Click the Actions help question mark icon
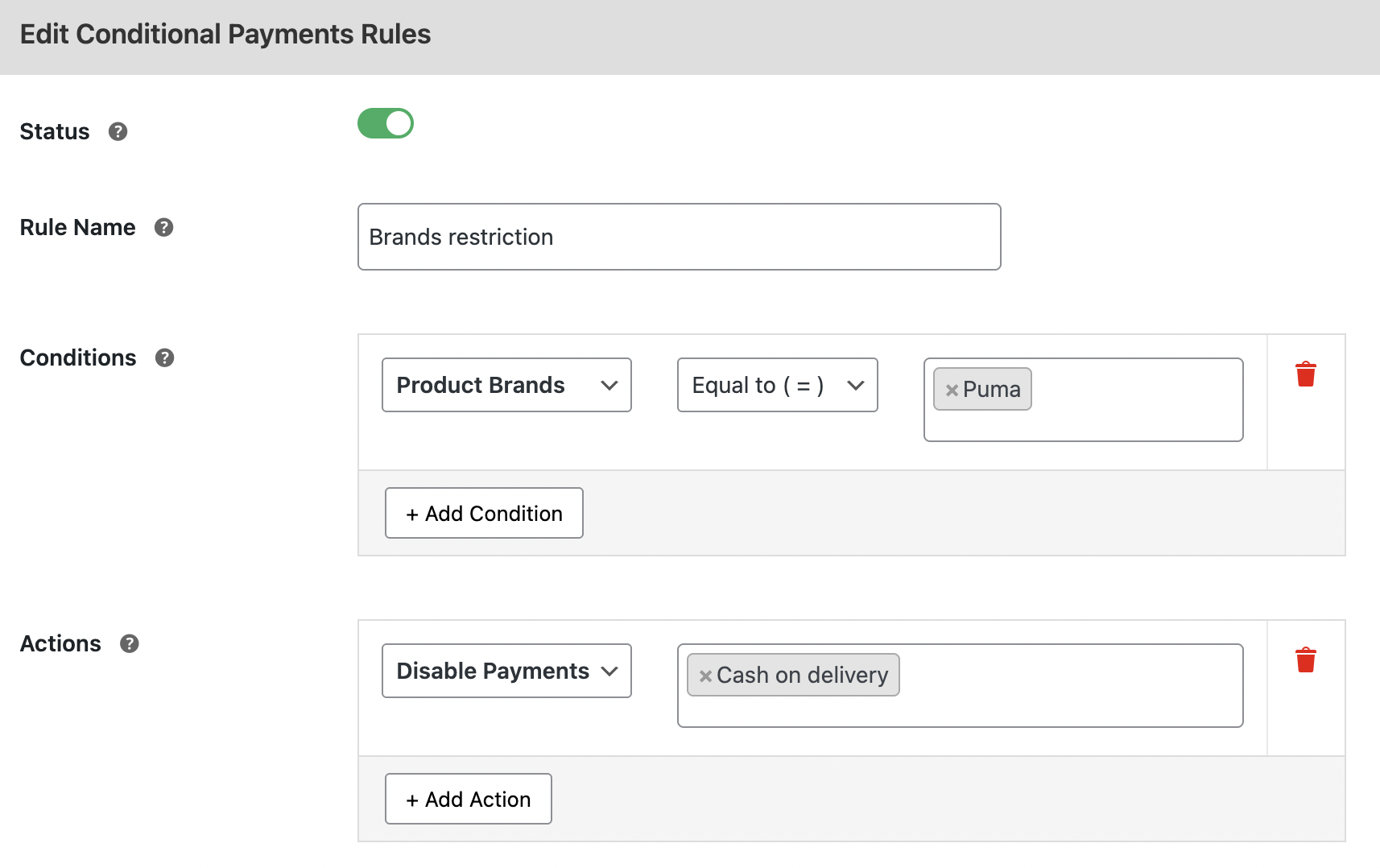The image size is (1380, 868). (129, 643)
